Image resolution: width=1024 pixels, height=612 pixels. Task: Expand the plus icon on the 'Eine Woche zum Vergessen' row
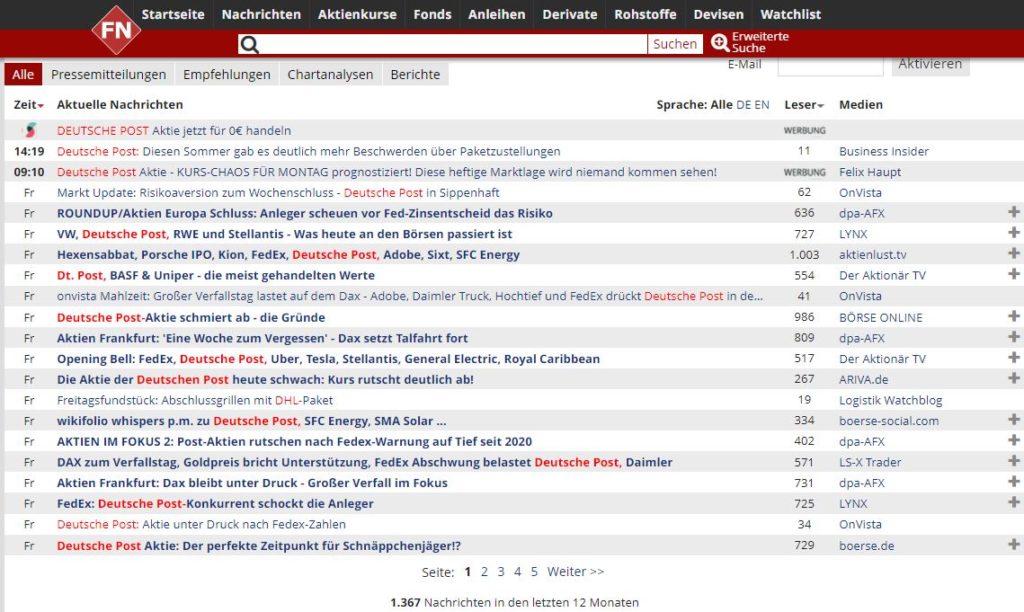click(x=1014, y=337)
